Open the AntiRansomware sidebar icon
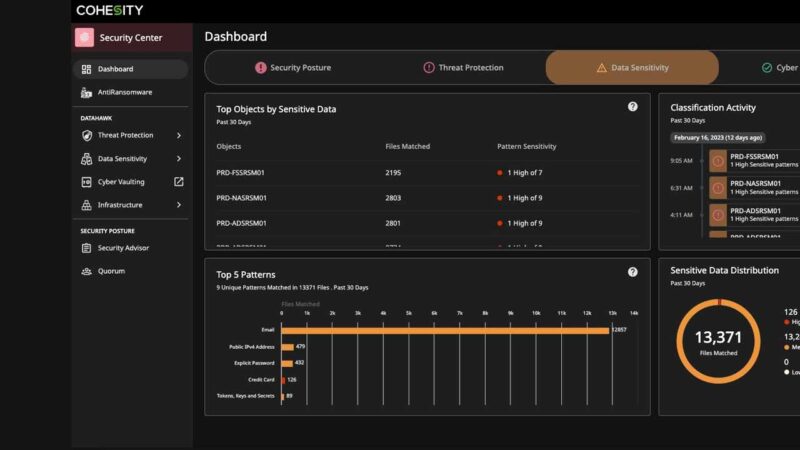This screenshot has height=450, width=800. click(87, 92)
